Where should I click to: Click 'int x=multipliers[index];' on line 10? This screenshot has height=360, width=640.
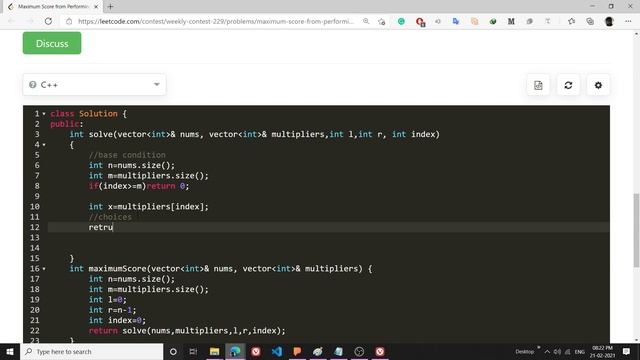149,207
